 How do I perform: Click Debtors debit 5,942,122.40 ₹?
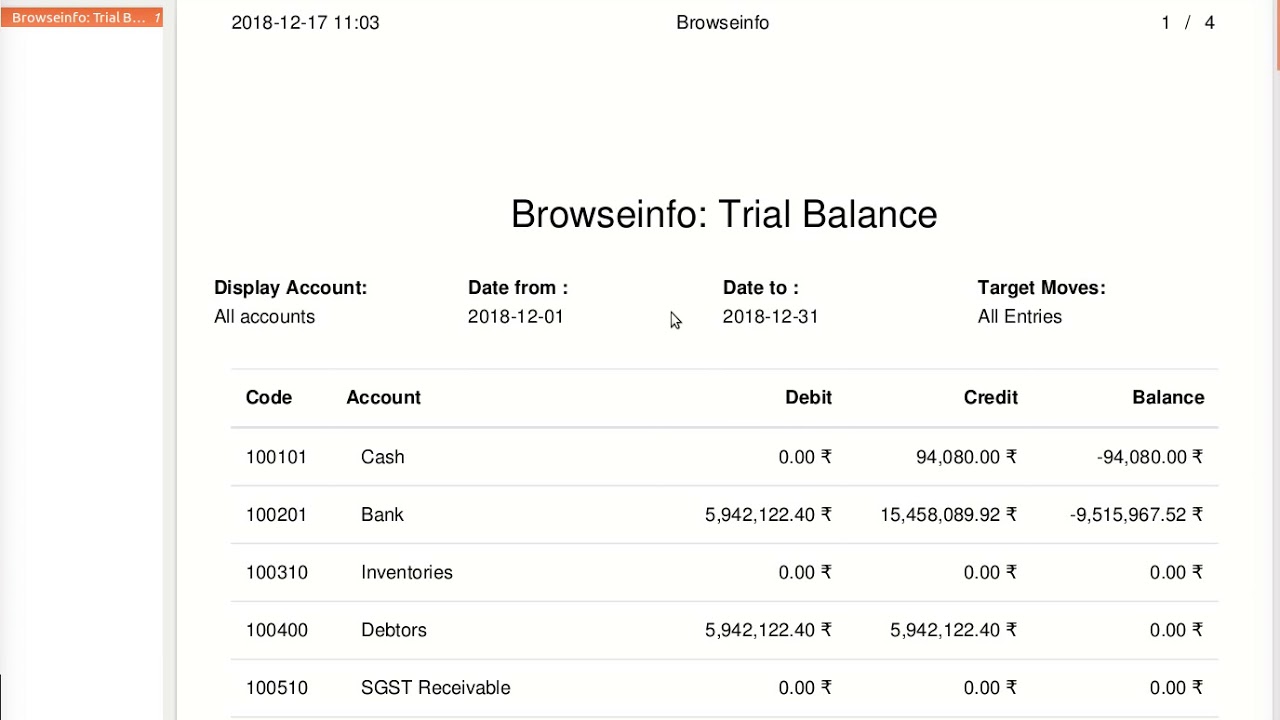pos(768,630)
